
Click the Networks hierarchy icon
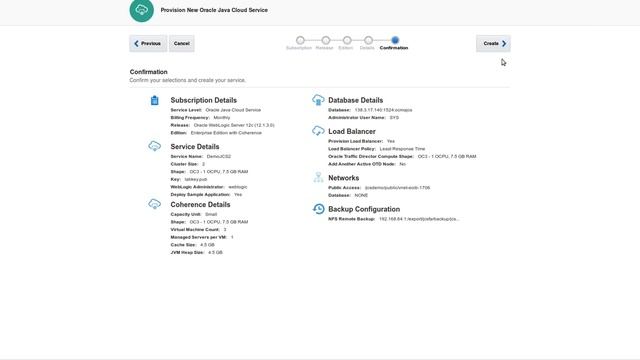pyautogui.click(x=318, y=177)
